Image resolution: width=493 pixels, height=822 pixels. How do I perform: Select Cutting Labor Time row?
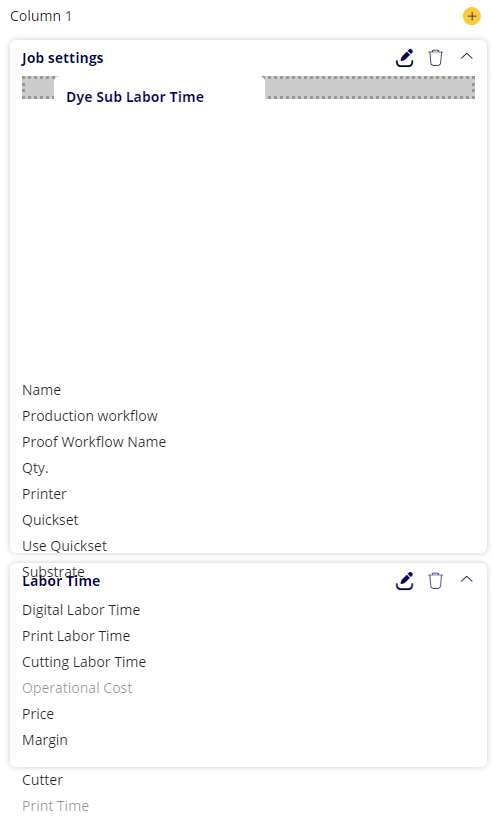tap(84, 662)
